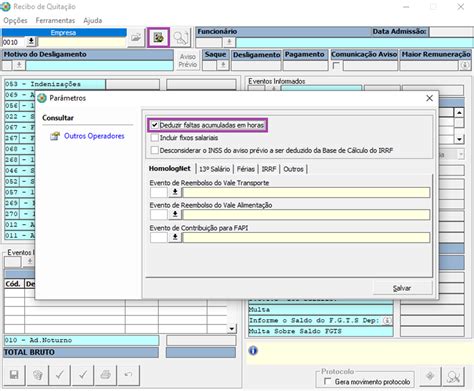Viewport: 474px width, 391px height.
Task: Click the bottom-right search exit icon
Action: click(x=454, y=376)
